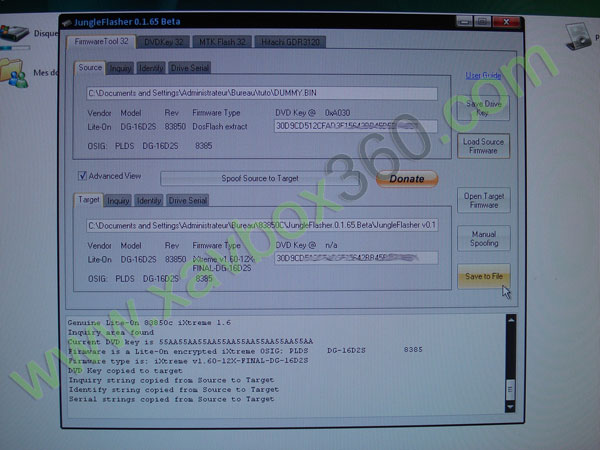The image size is (600, 450).
Task: Select the Drive Serial tab in Target panel
Action: pyautogui.click(x=188, y=201)
